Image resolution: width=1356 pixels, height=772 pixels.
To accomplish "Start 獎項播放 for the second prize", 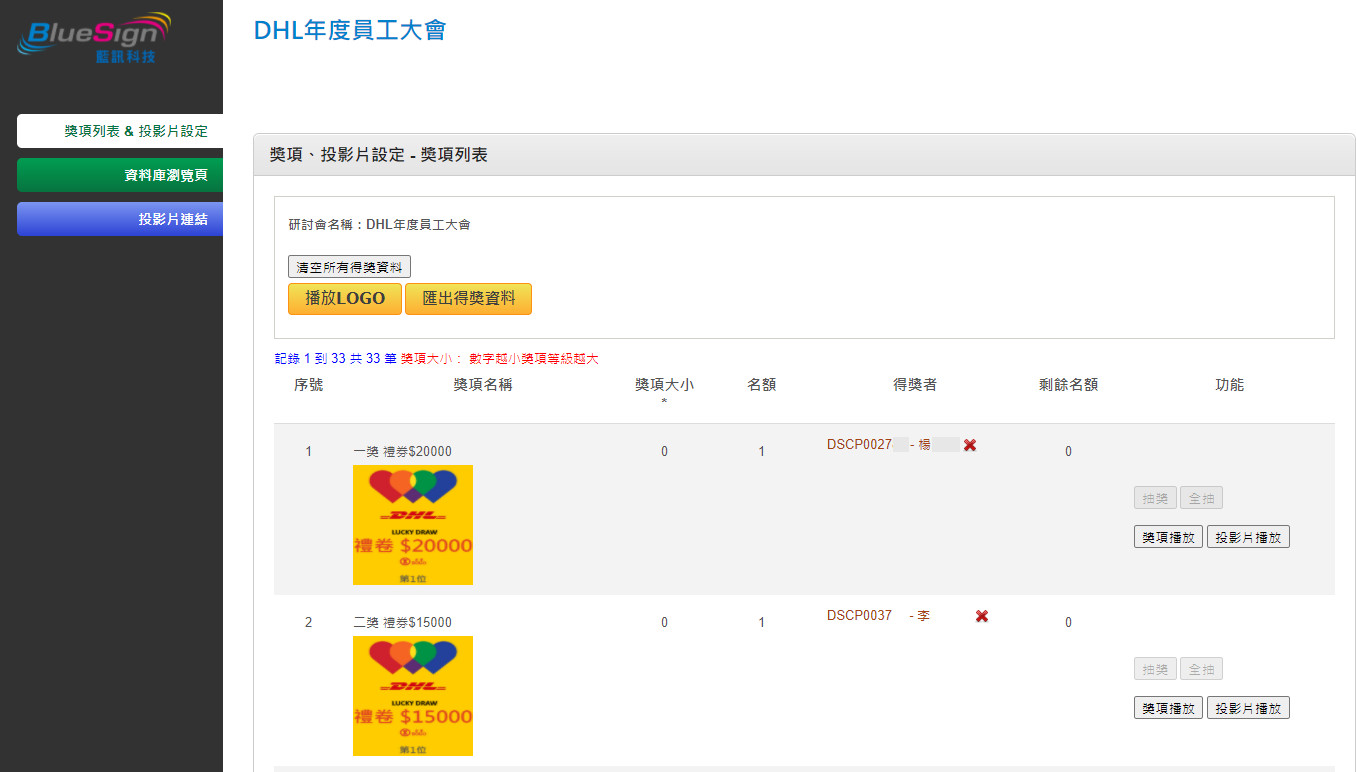I will coord(1167,707).
